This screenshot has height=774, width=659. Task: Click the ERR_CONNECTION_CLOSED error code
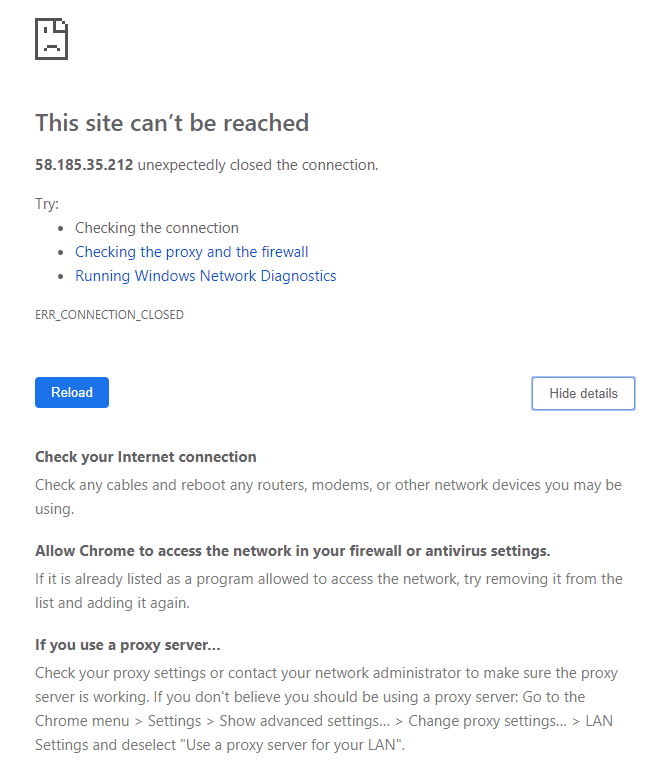coord(109,315)
